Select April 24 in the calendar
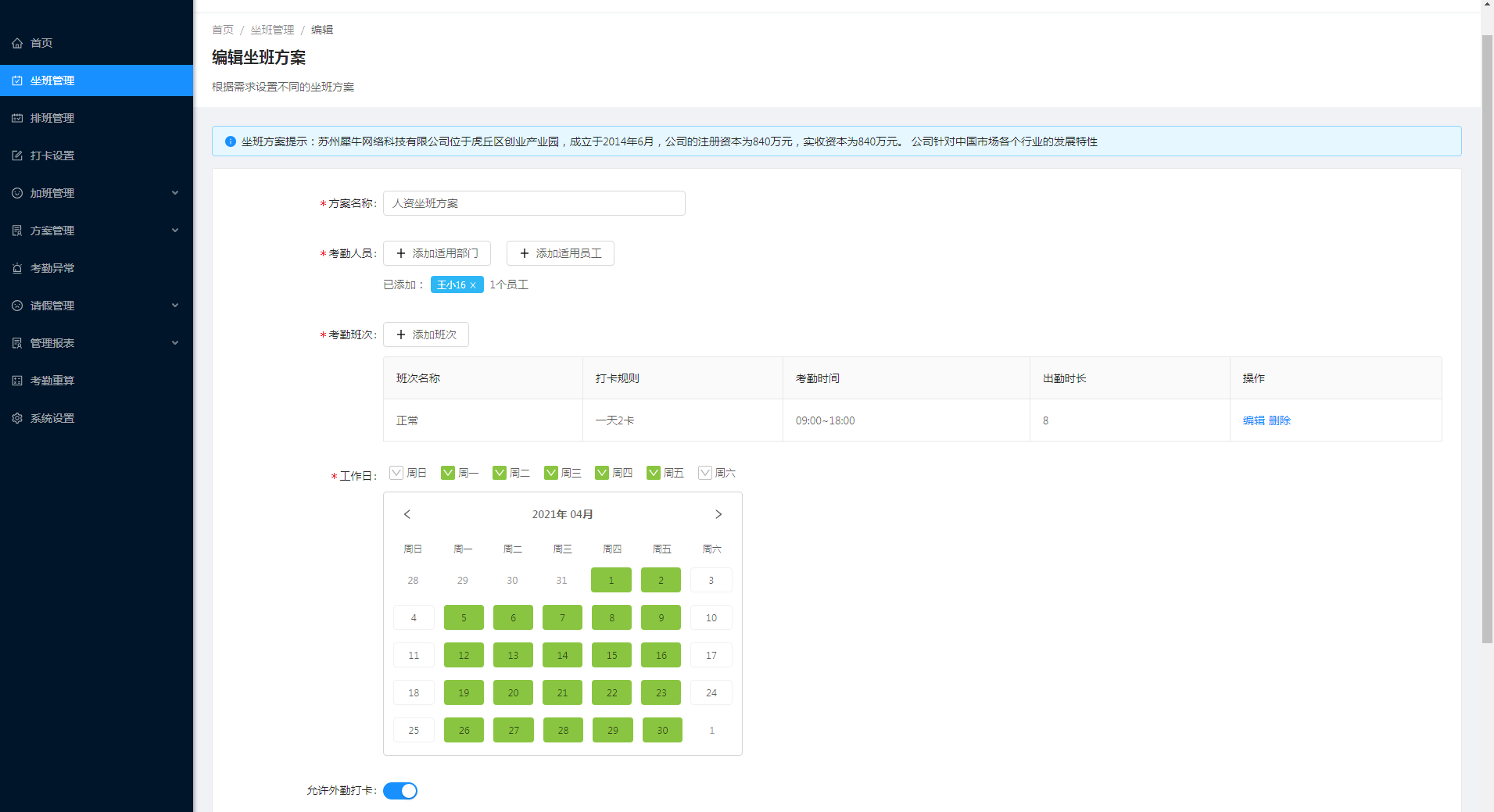 point(711,692)
